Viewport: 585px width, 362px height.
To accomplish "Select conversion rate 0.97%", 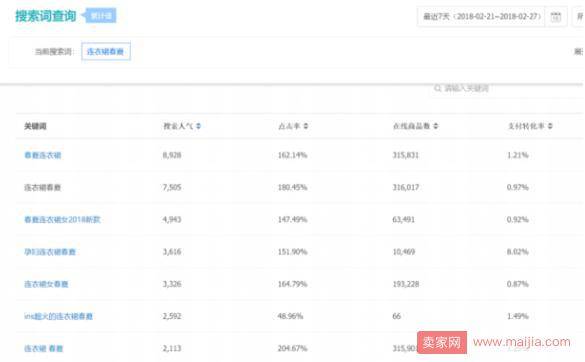I will coord(518,187).
